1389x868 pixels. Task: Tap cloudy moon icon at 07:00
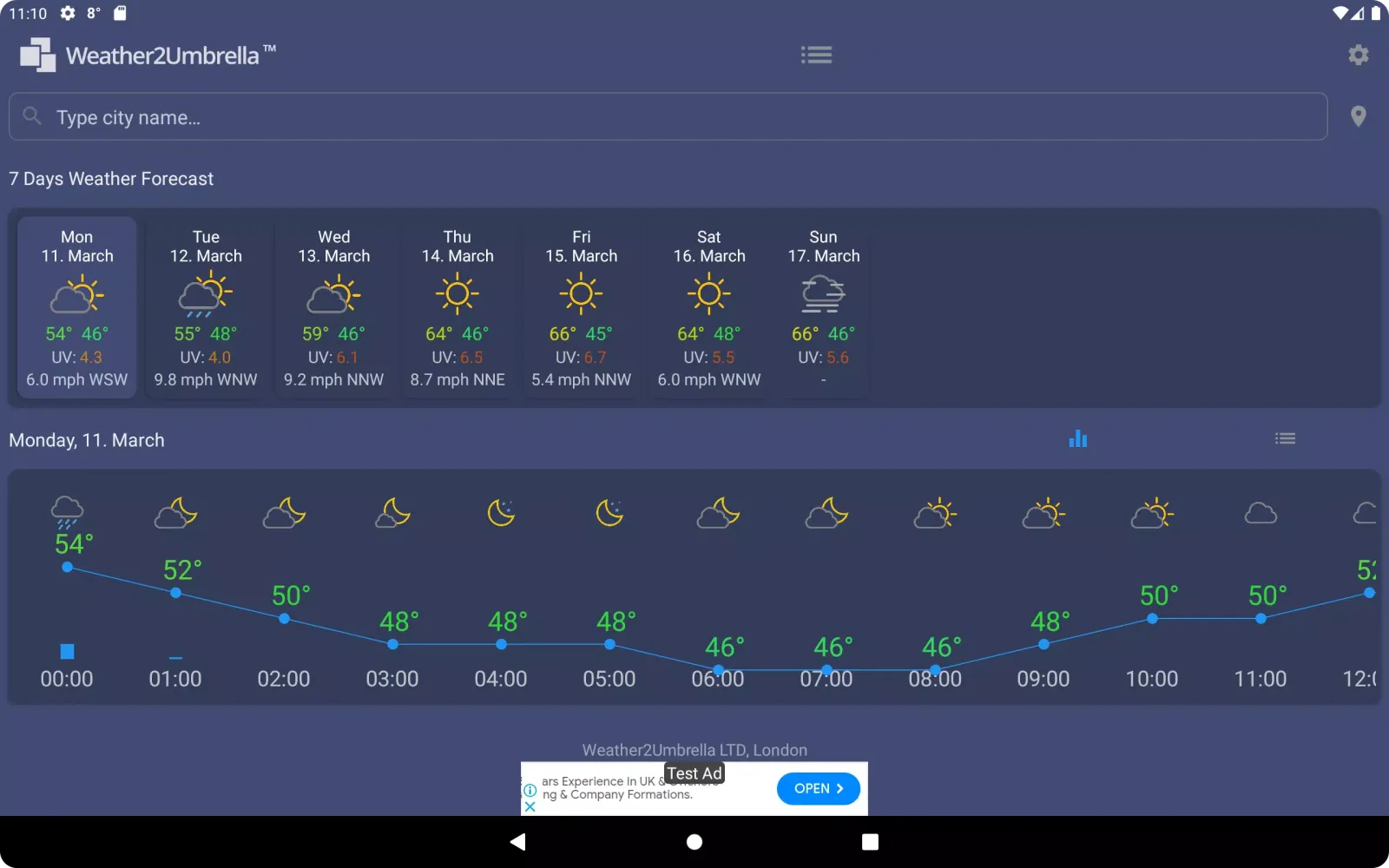point(826,513)
